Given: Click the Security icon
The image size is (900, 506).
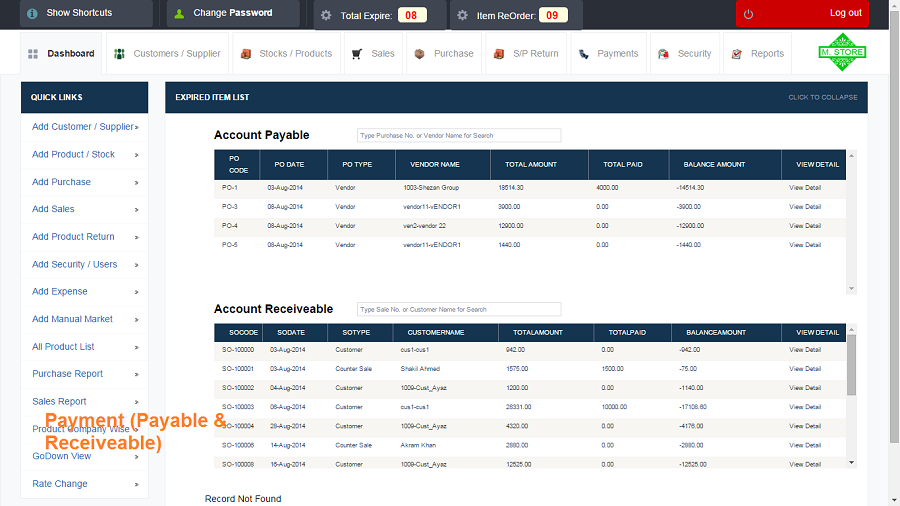Looking at the screenshot, I should click(x=664, y=54).
